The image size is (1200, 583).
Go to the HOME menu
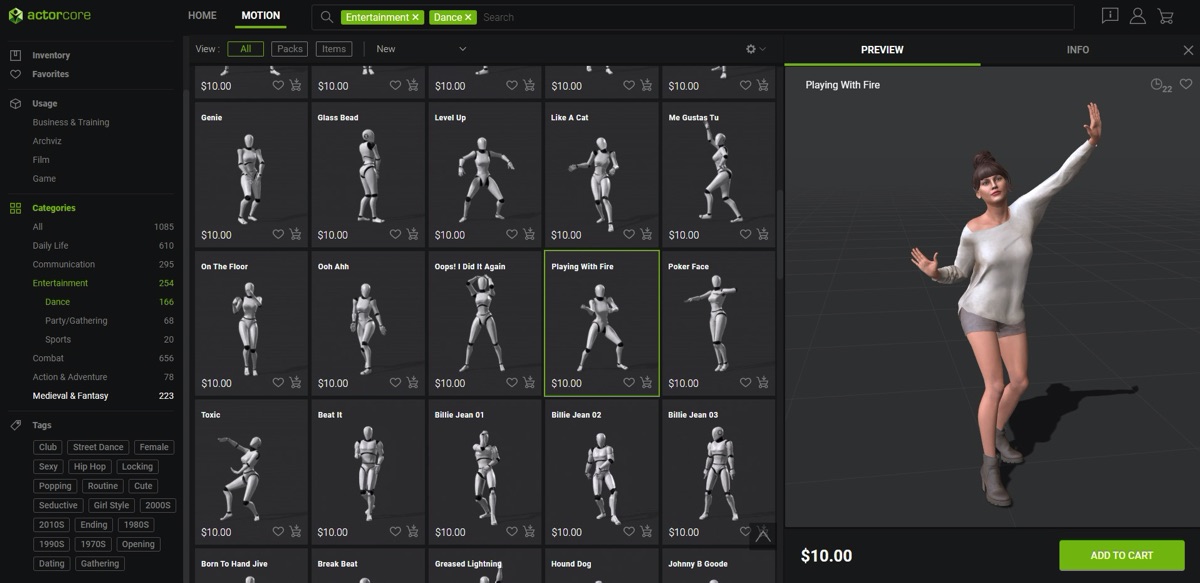[202, 16]
